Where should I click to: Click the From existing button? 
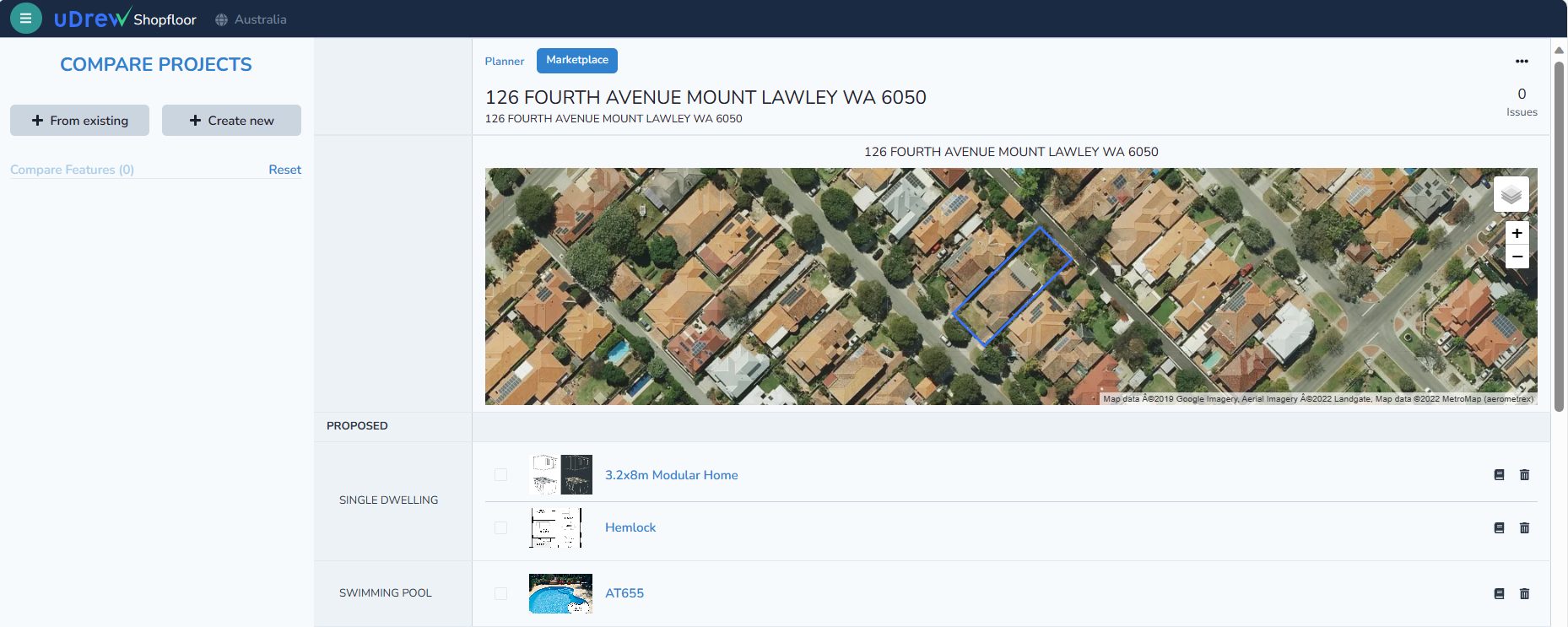(x=79, y=121)
